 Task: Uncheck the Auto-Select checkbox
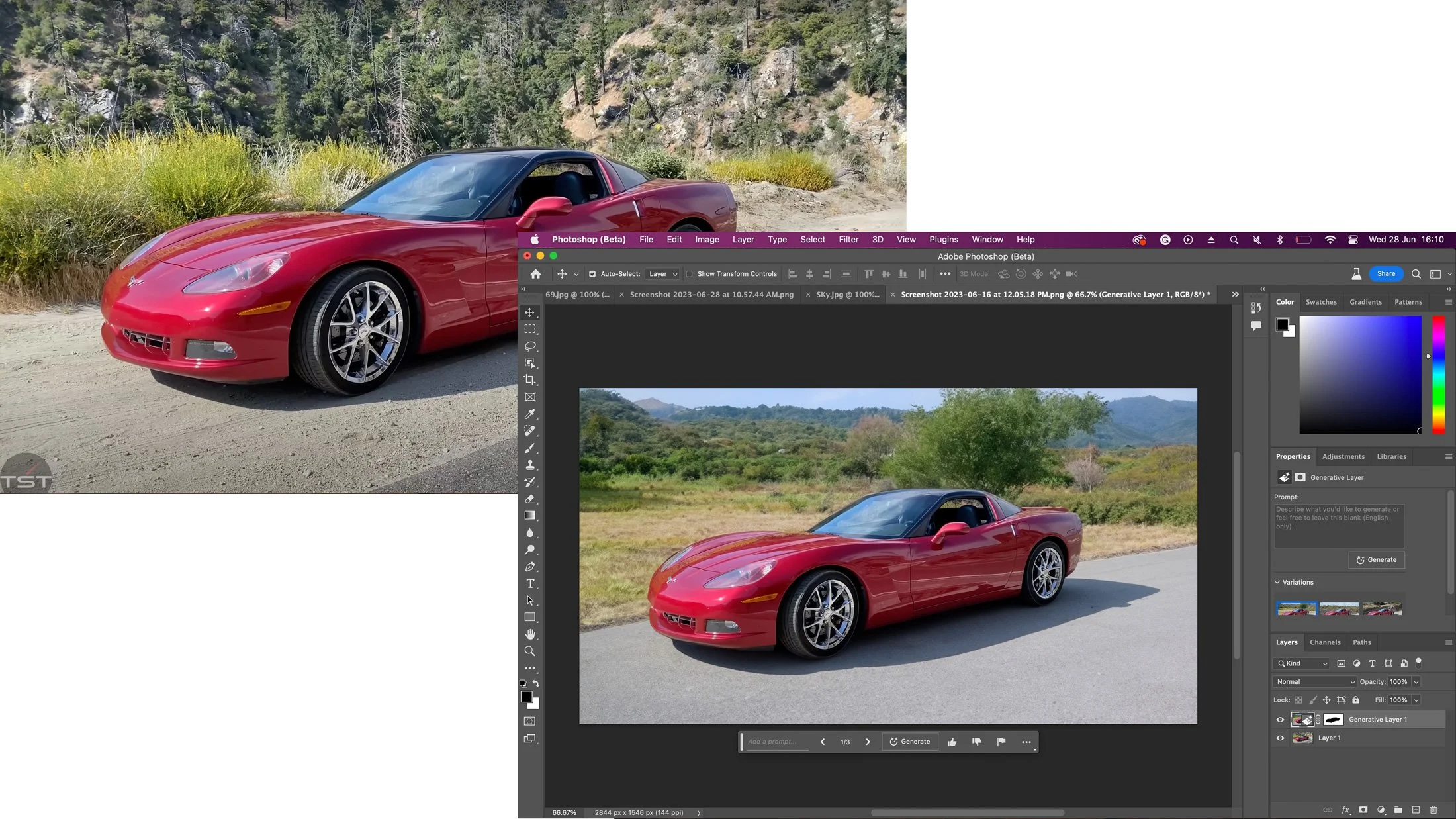(x=592, y=274)
